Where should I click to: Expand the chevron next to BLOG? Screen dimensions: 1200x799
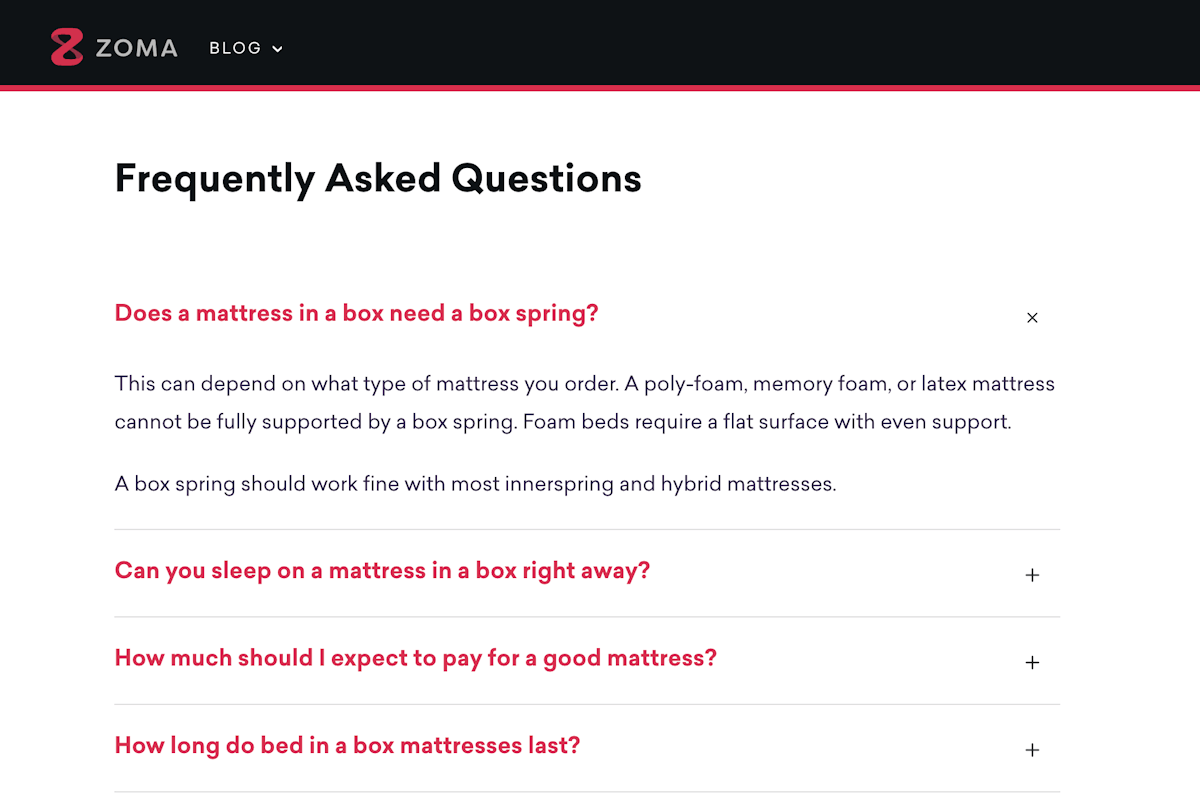tap(277, 49)
